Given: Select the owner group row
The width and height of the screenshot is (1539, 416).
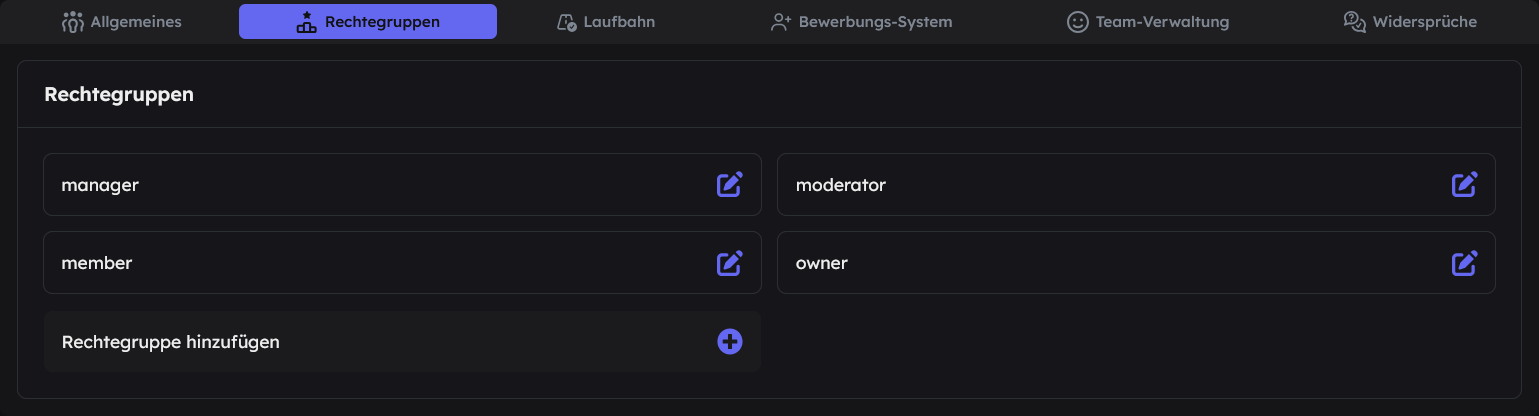Looking at the screenshot, I should [1136, 263].
